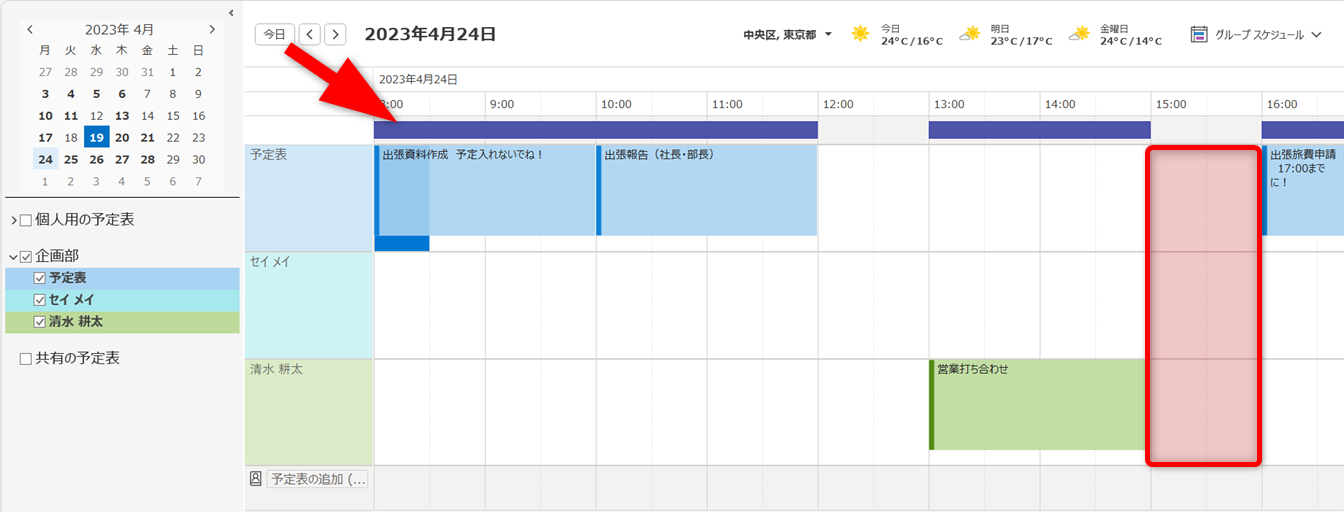
Task: Open the 中央区, 東京都 location dropdown
Action: click(829, 35)
